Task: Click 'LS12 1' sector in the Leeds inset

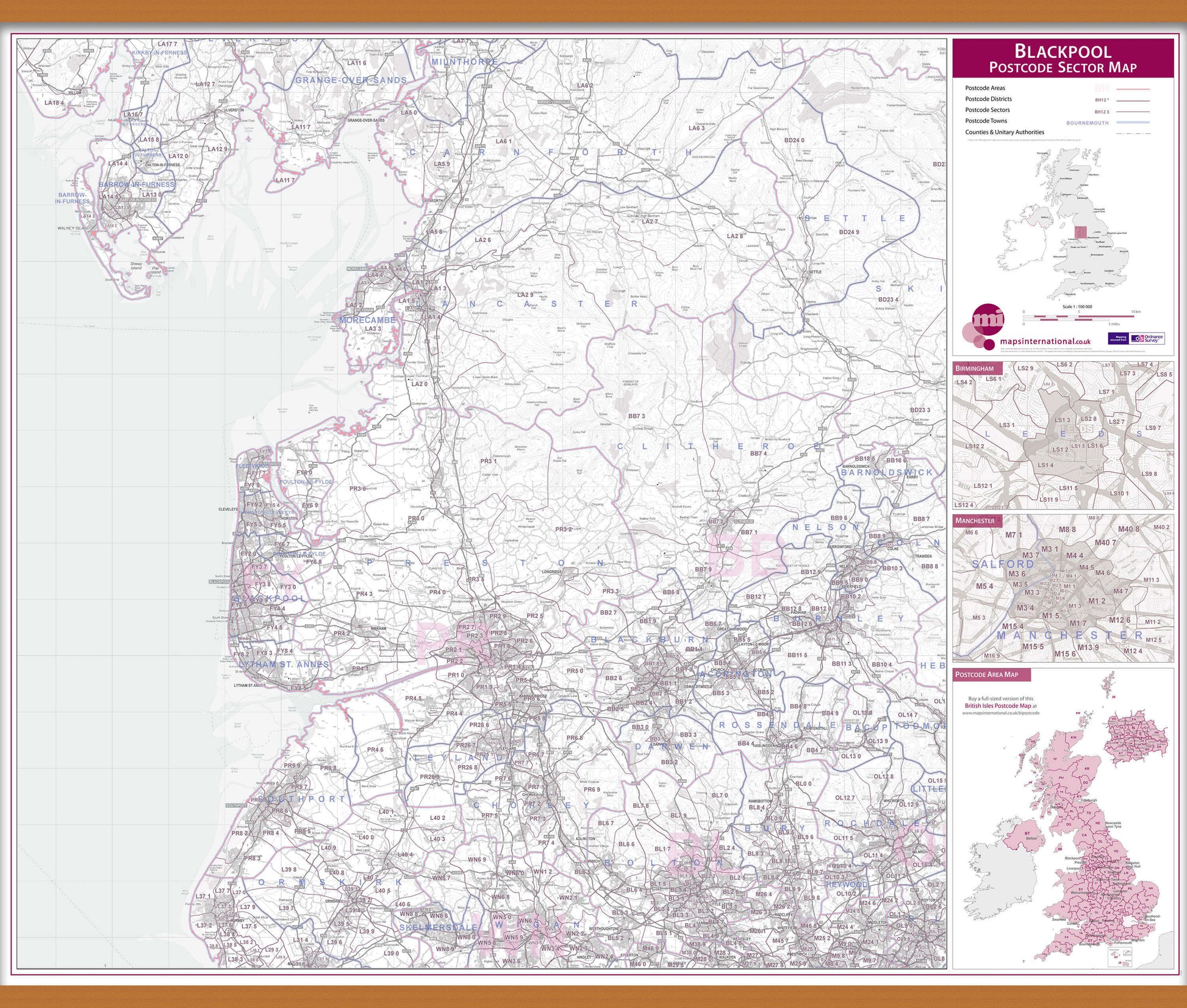Action: (983, 486)
